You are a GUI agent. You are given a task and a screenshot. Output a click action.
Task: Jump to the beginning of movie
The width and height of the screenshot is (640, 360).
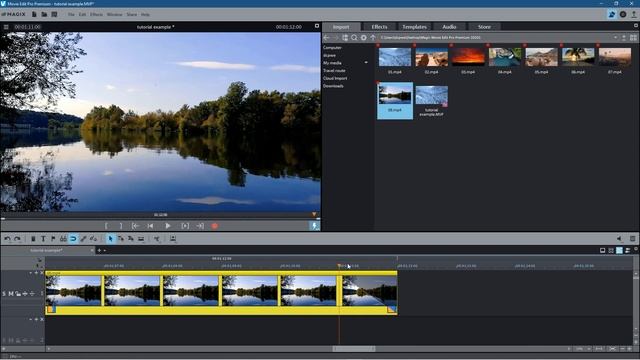[x=151, y=226]
